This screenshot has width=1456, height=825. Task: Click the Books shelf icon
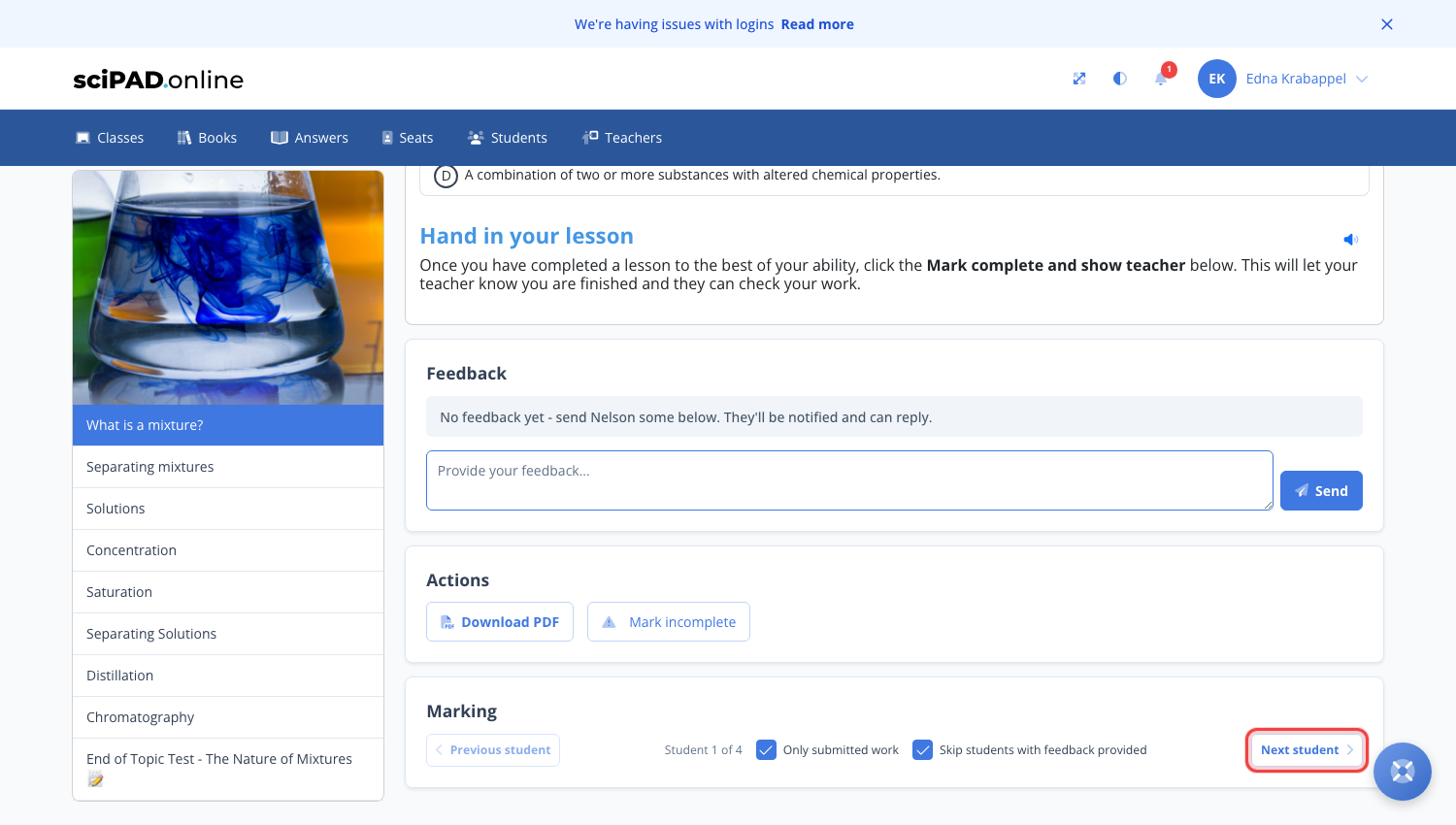point(184,138)
